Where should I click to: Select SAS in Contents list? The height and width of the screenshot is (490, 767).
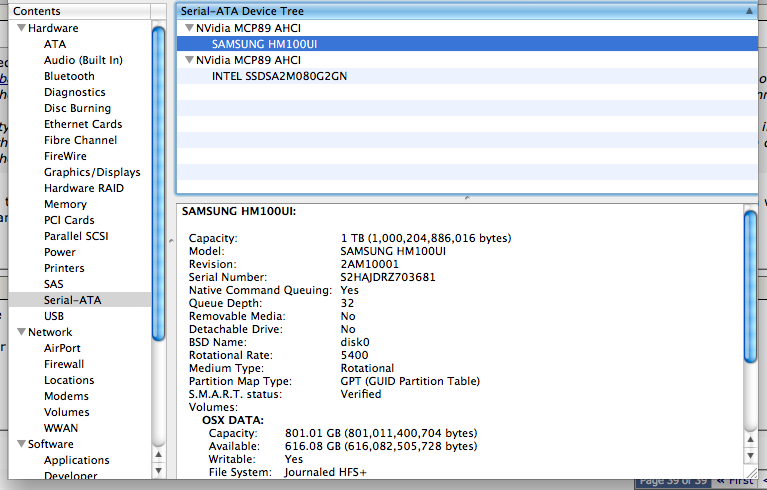[53, 284]
